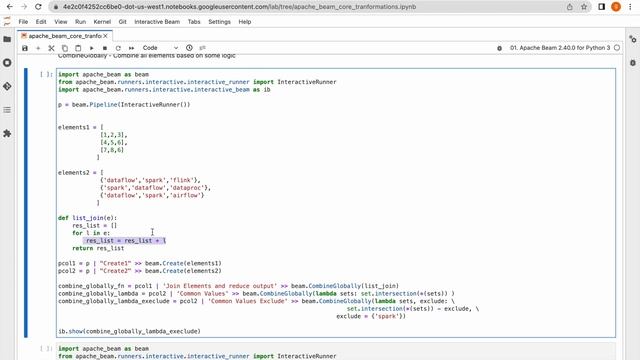Open the Kernel menu

point(102,22)
